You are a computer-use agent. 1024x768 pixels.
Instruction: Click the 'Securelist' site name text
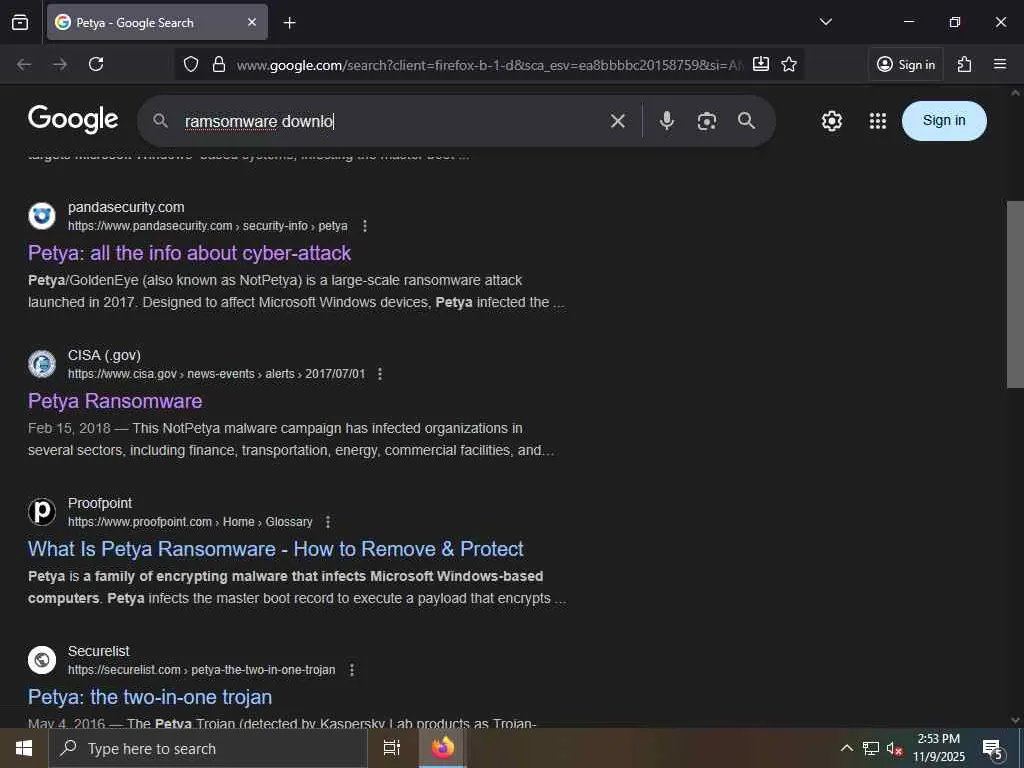(x=99, y=651)
